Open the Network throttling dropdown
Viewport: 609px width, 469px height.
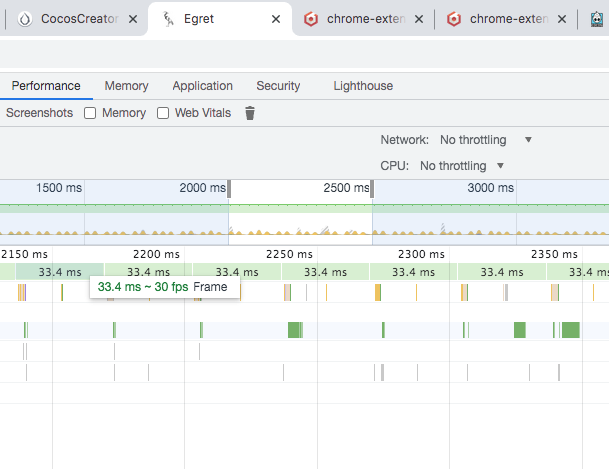coord(486,140)
